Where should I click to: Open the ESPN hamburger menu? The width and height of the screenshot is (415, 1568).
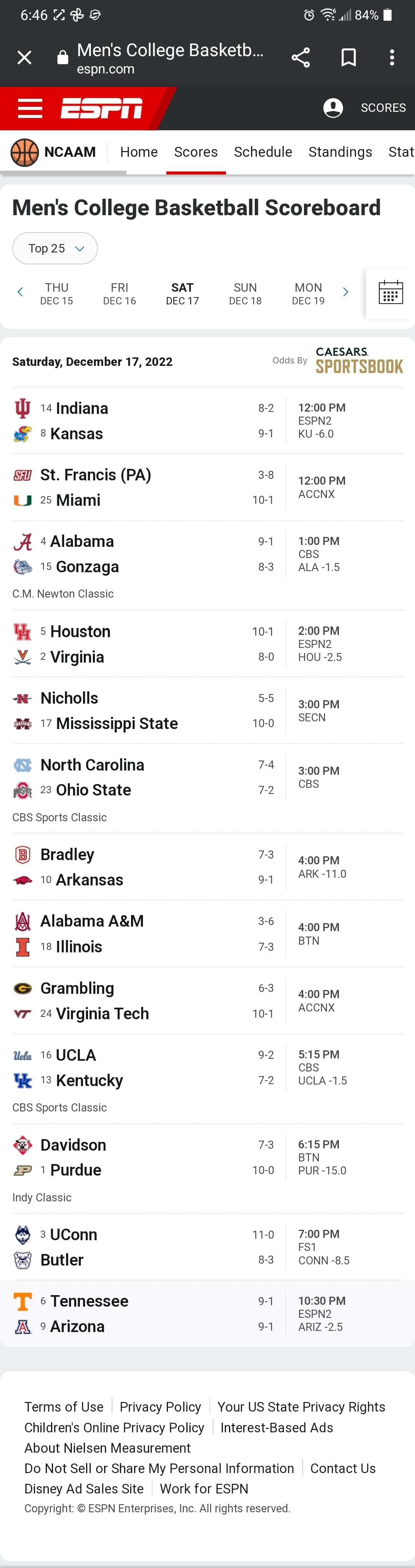30,108
